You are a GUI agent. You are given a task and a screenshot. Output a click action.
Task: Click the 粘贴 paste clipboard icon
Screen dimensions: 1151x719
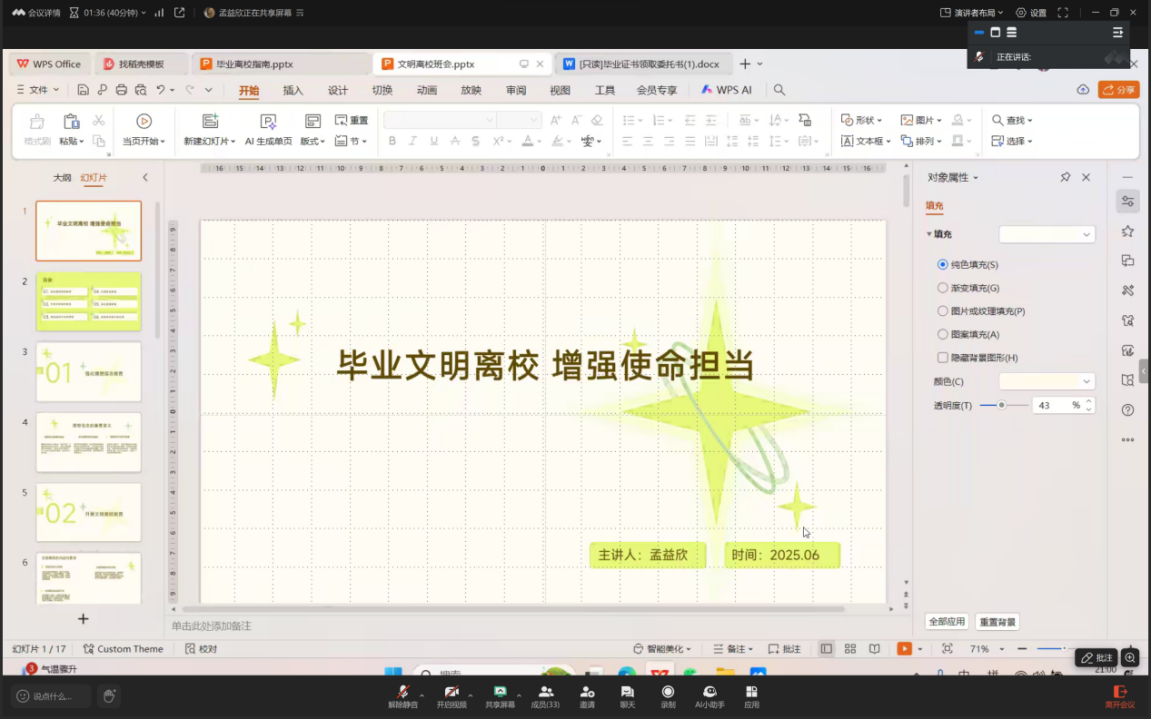click(71, 121)
